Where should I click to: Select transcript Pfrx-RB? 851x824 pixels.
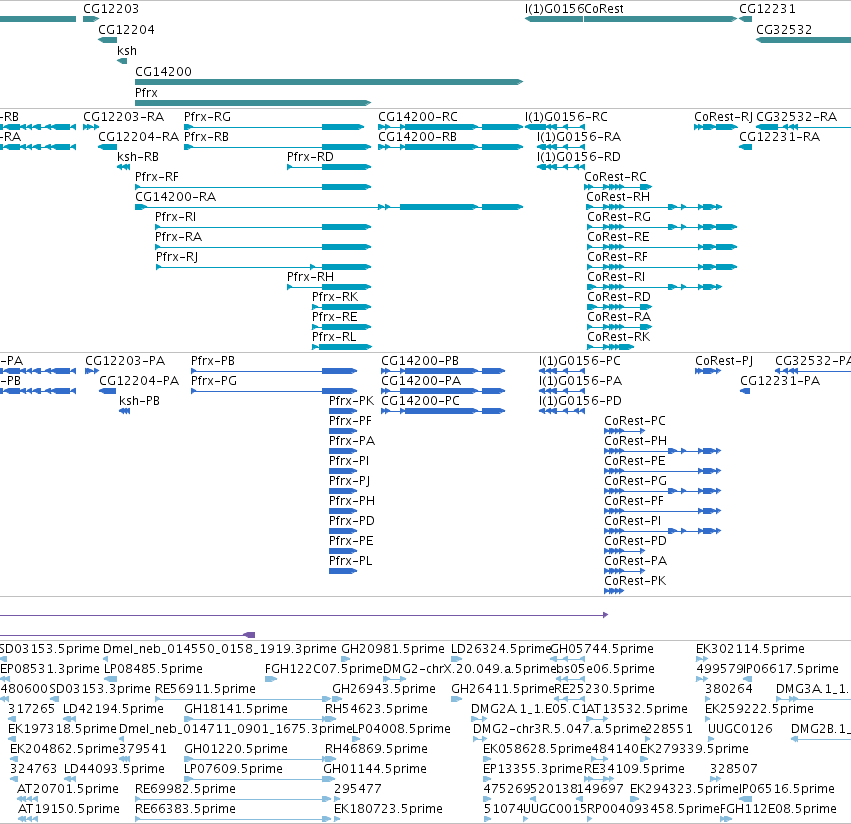click(277, 147)
